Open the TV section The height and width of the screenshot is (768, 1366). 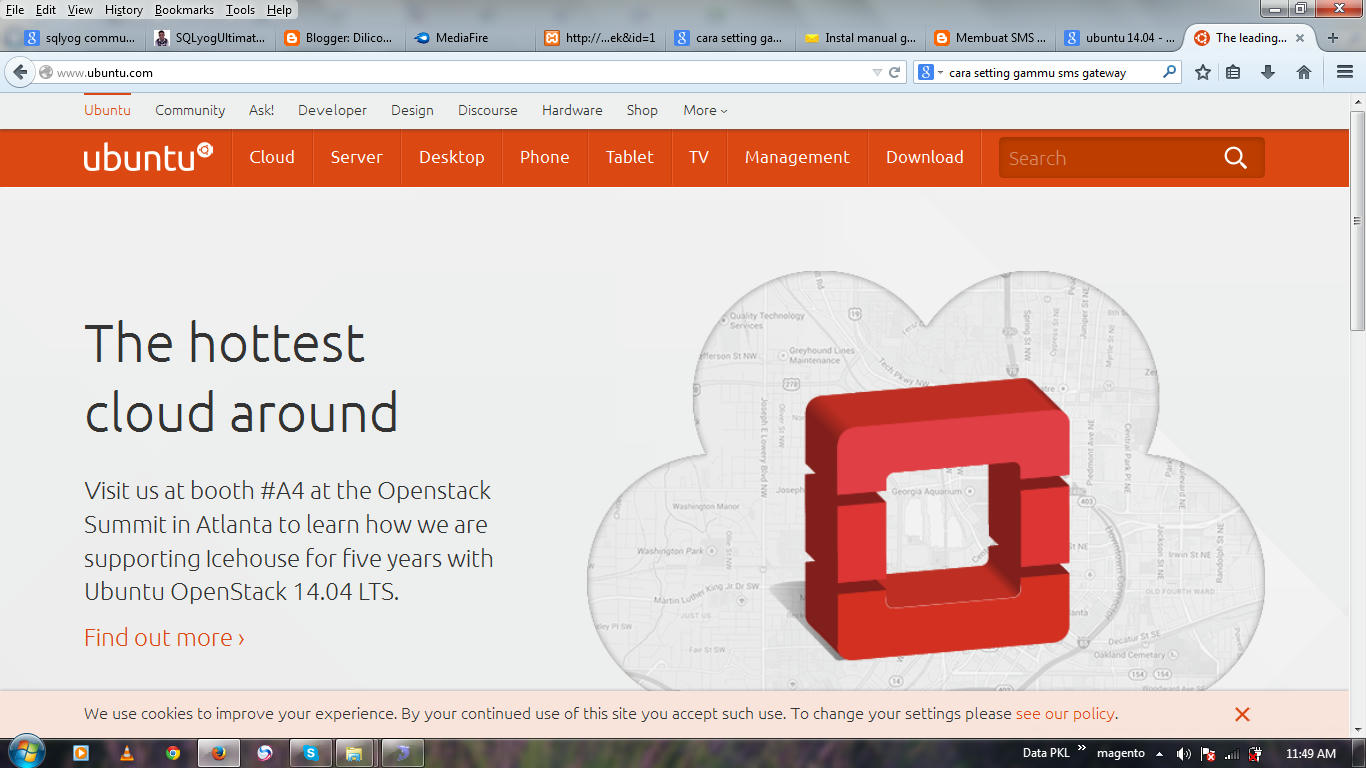point(699,157)
